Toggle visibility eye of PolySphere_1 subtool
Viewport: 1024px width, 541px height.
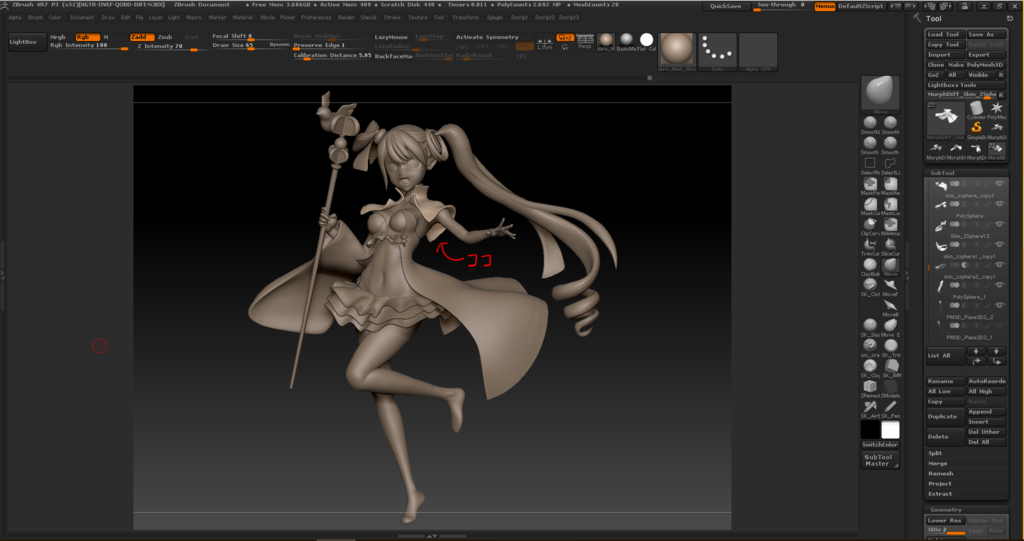coord(999,286)
